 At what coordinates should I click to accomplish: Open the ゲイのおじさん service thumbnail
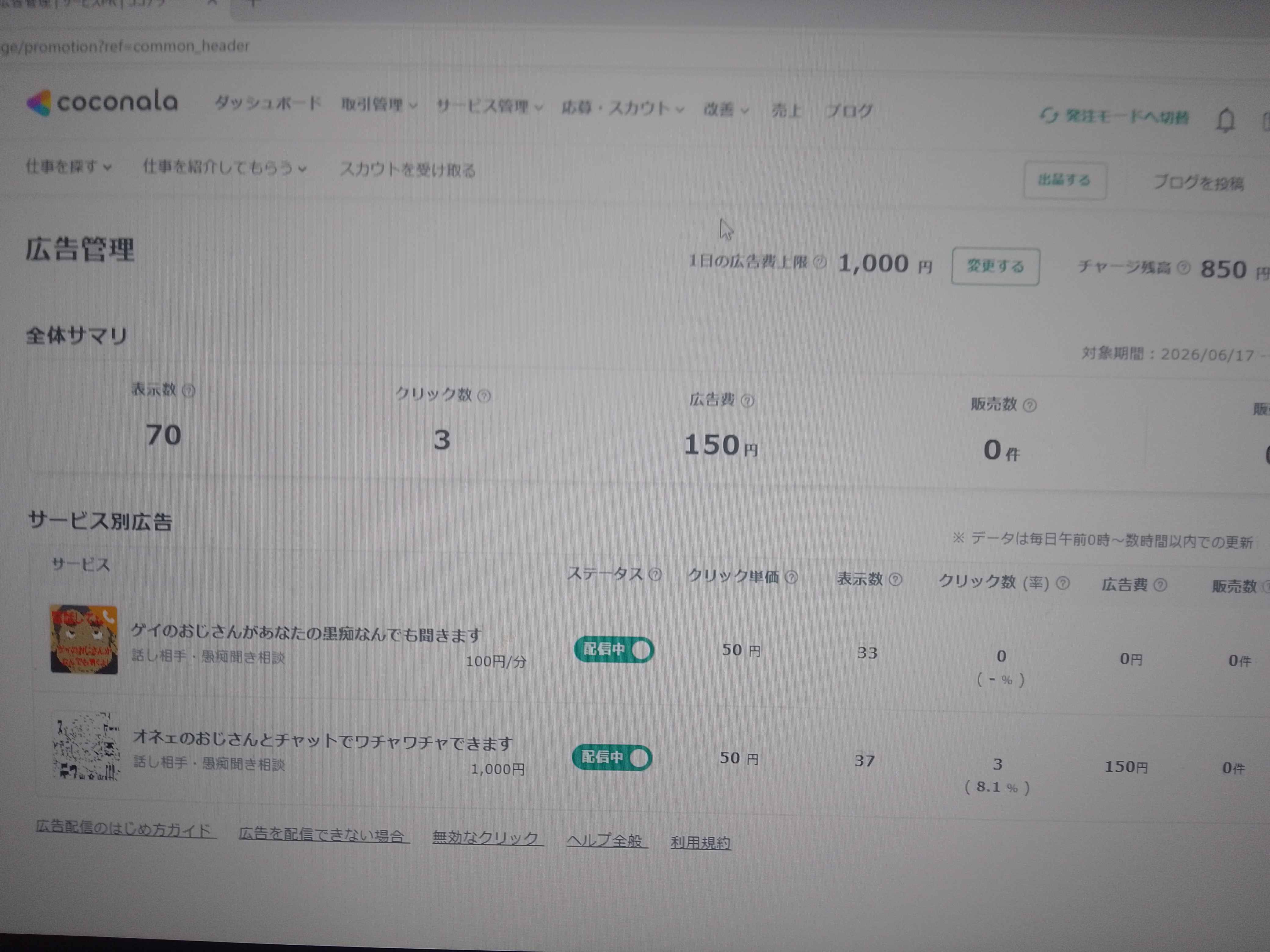84,639
